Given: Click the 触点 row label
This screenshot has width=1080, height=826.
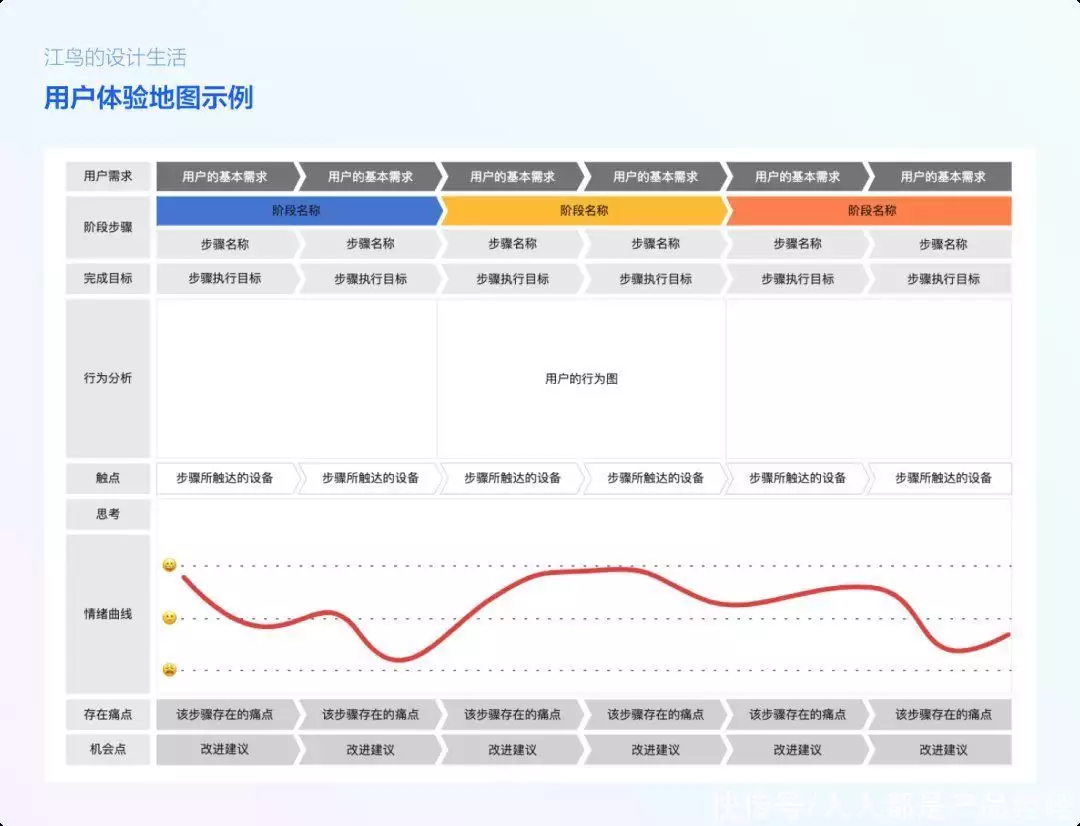Looking at the screenshot, I should click(x=108, y=478).
